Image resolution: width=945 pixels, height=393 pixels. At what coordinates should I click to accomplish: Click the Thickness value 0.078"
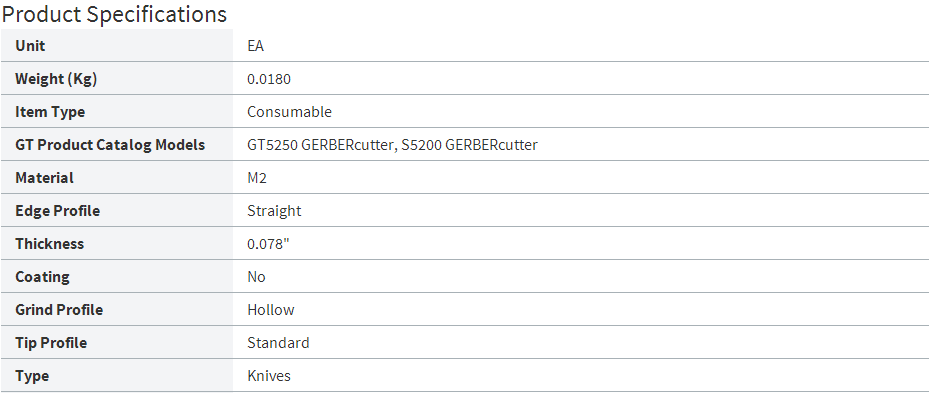tap(268, 244)
